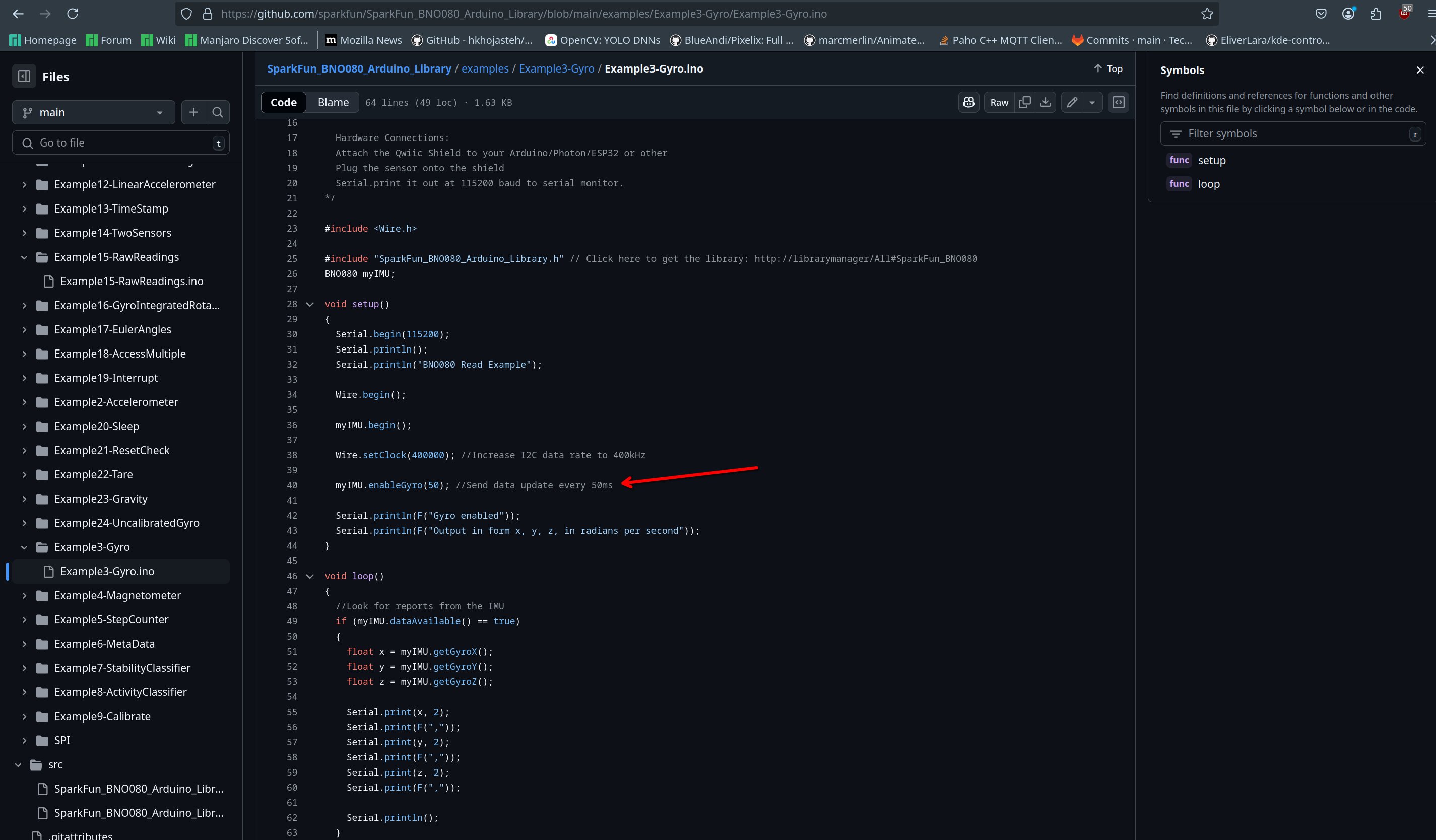The height and width of the screenshot is (840, 1436).
Task: Bookmark this page star icon
Action: [1206, 14]
